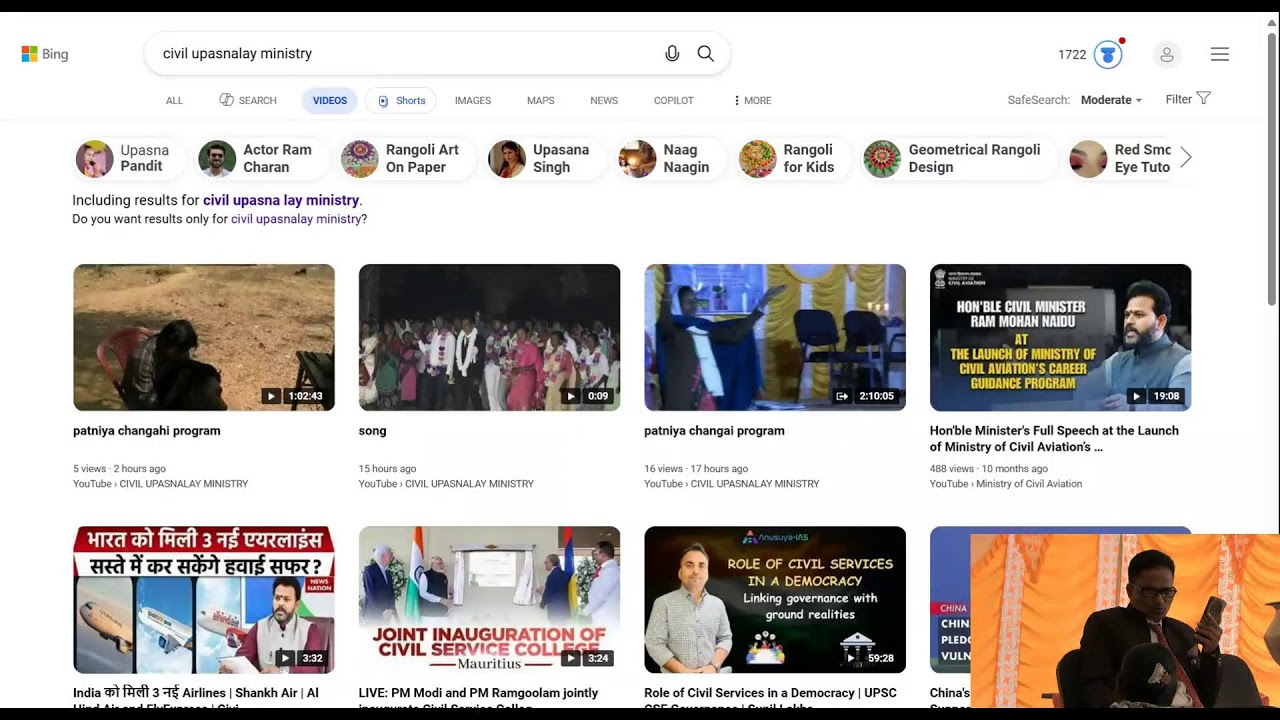Image resolution: width=1280 pixels, height=720 pixels.
Task: Switch to the IMAGES tab
Action: [x=473, y=100]
